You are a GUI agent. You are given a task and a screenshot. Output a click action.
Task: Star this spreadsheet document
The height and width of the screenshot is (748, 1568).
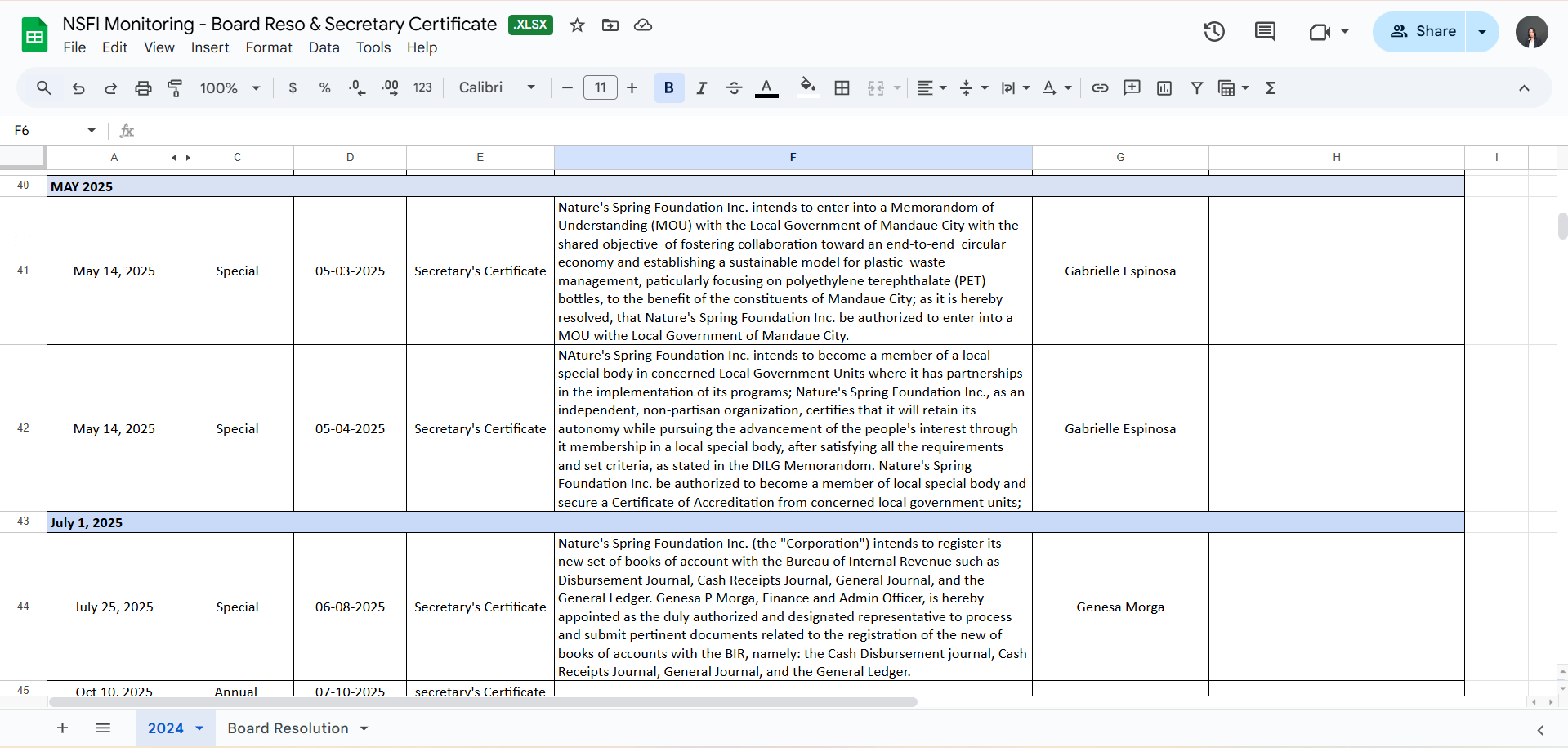577,25
